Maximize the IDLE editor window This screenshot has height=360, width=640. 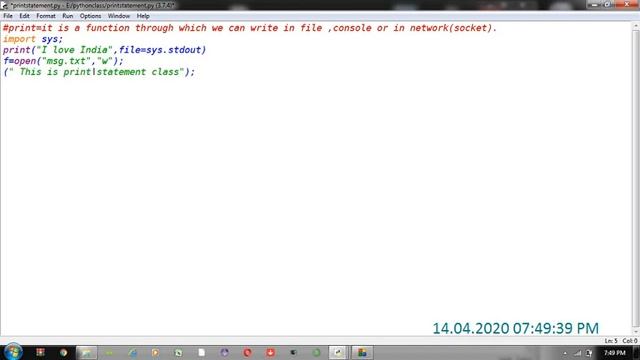607,4
